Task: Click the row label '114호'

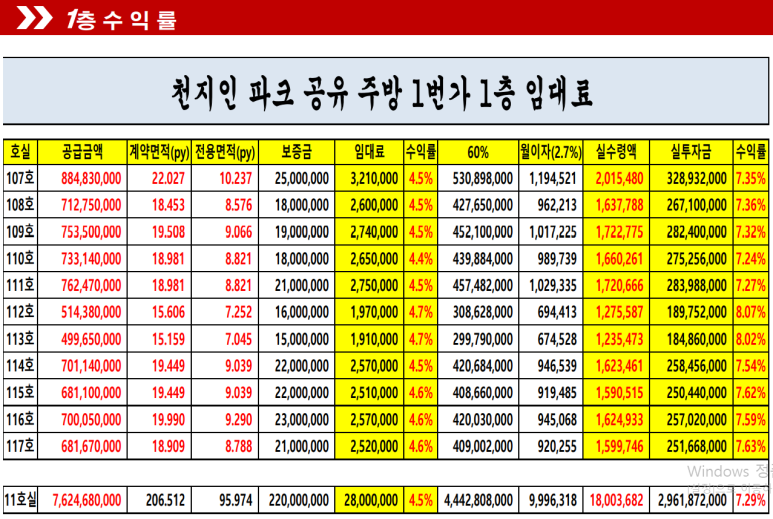Action: [x=20, y=366]
